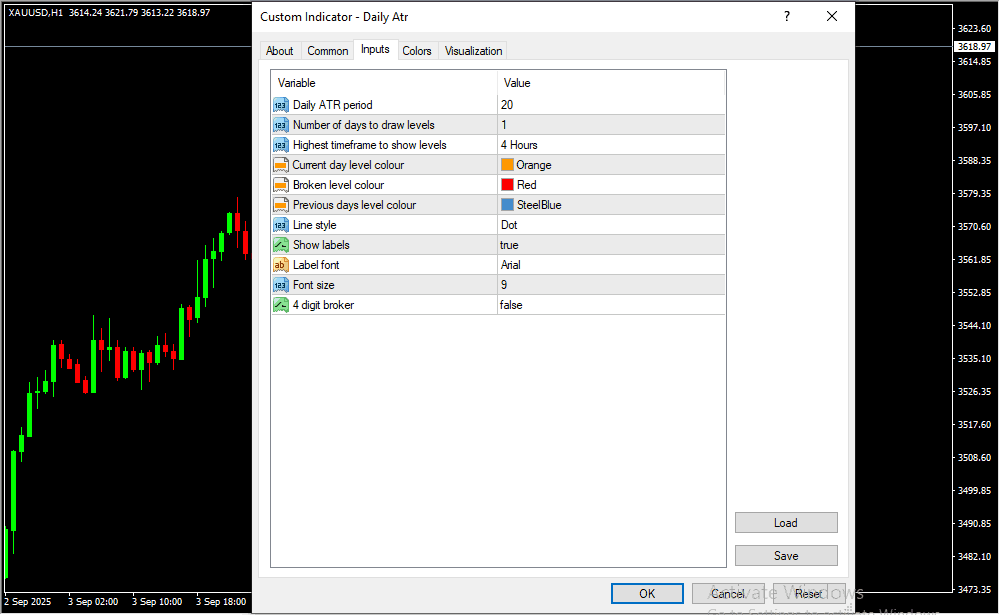Image resolution: width=1000 pixels, height=615 pixels.
Task: Click the Broken level colour row icon
Action: [x=280, y=185]
